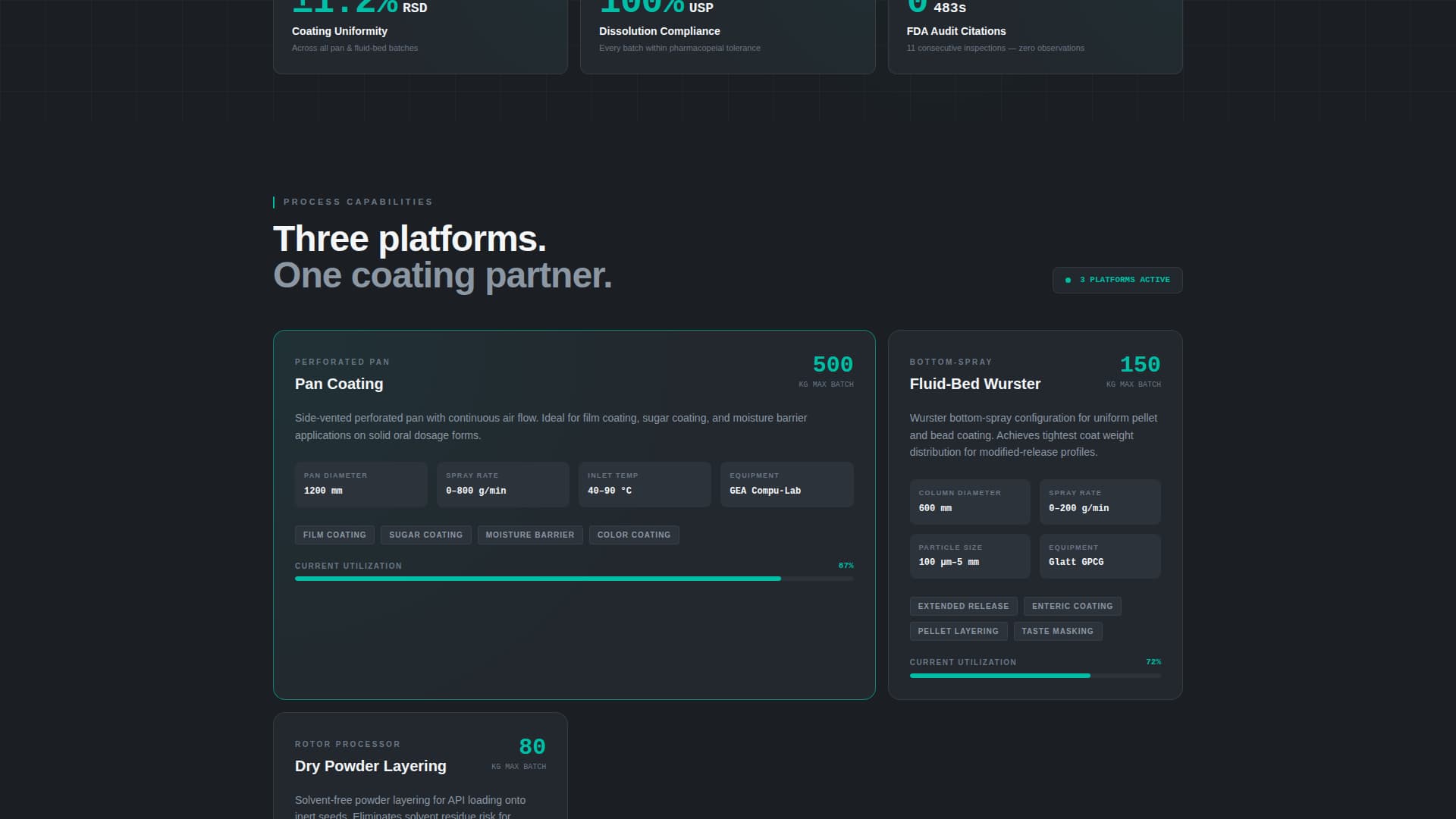Select the SUGAR COATING tag

click(x=425, y=535)
